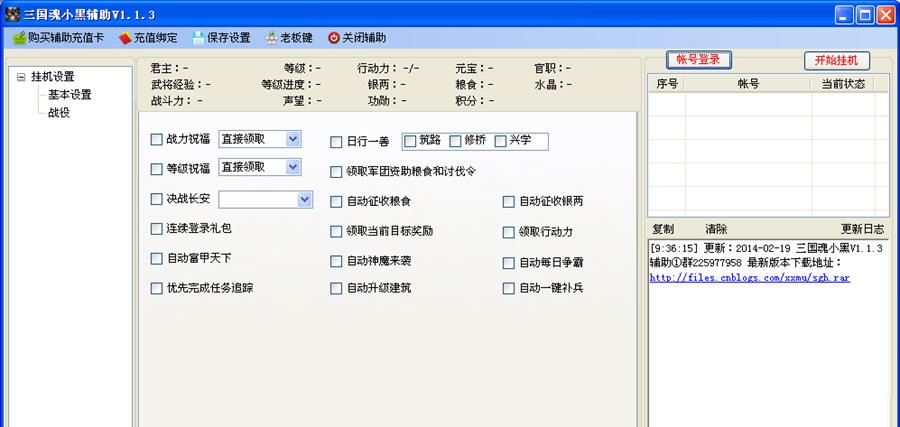
Task: Select 老板键 in toolbar
Action: pos(289,38)
